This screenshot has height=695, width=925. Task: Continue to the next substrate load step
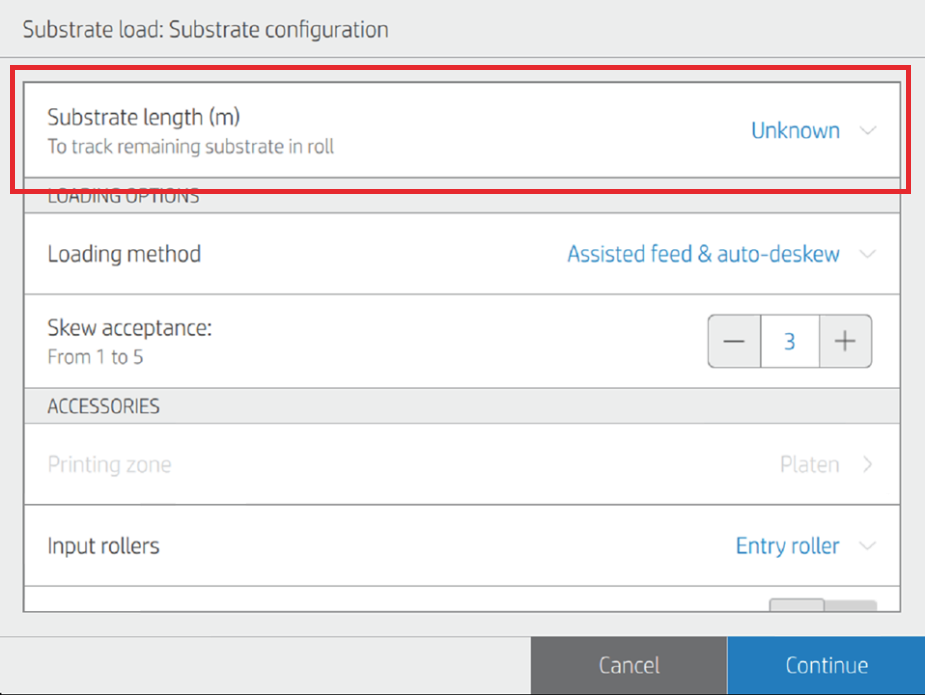coord(826,665)
